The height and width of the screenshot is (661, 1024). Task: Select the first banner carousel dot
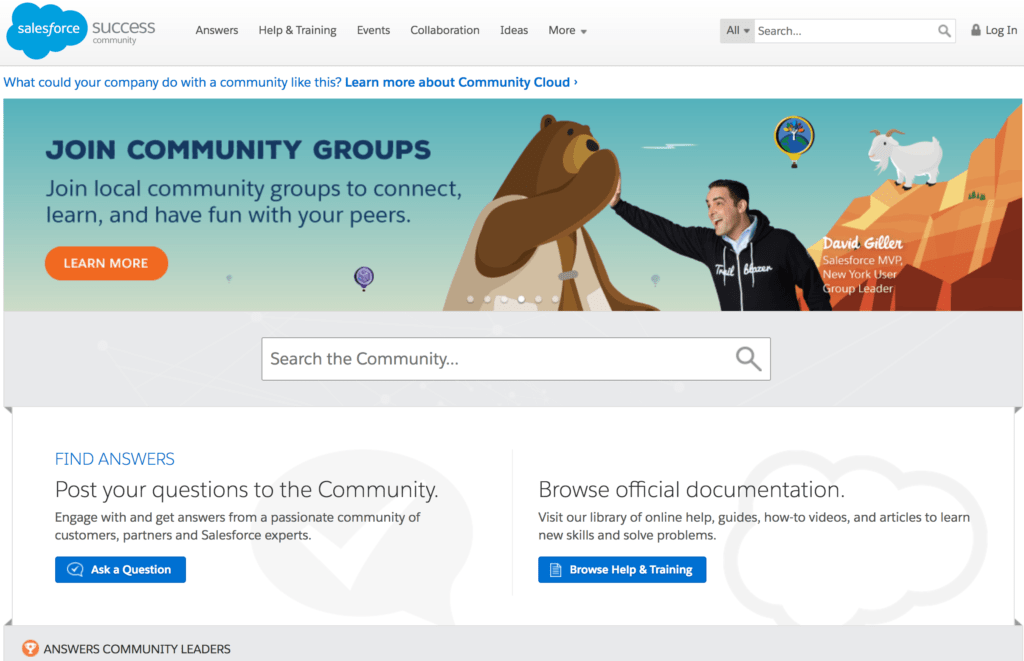click(x=470, y=299)
